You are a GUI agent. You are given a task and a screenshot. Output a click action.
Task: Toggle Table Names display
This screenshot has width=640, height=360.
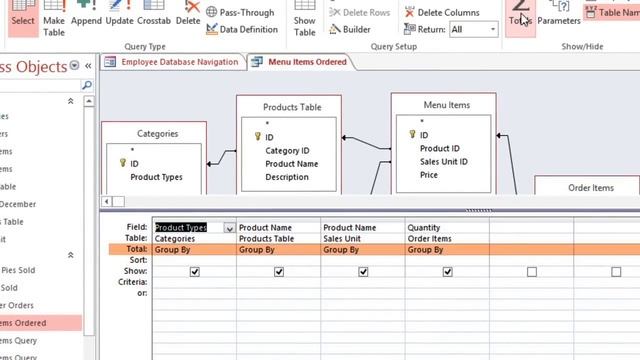[612, 13]
